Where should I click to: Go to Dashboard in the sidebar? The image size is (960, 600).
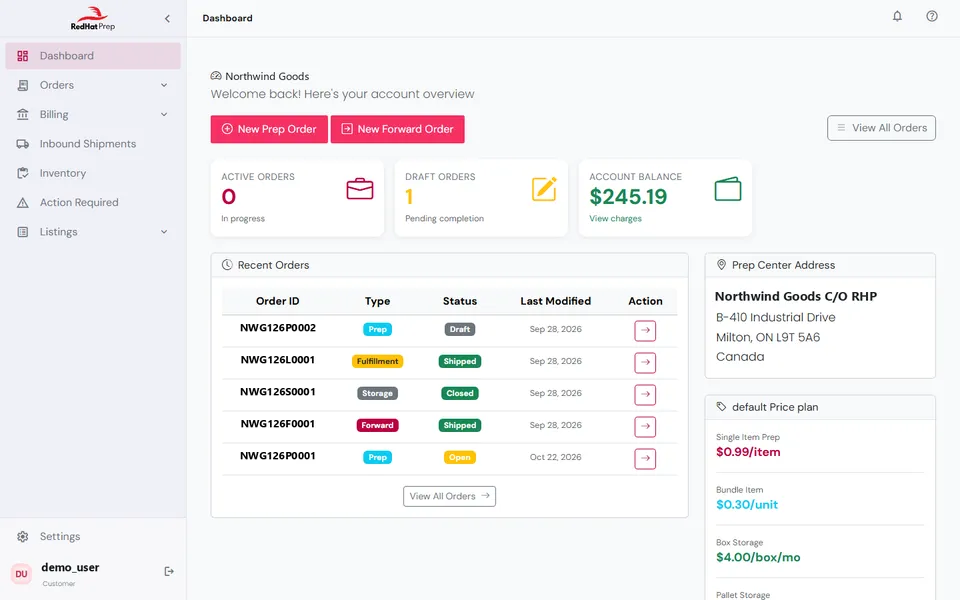pyautogui.click(x=93, y=56)
